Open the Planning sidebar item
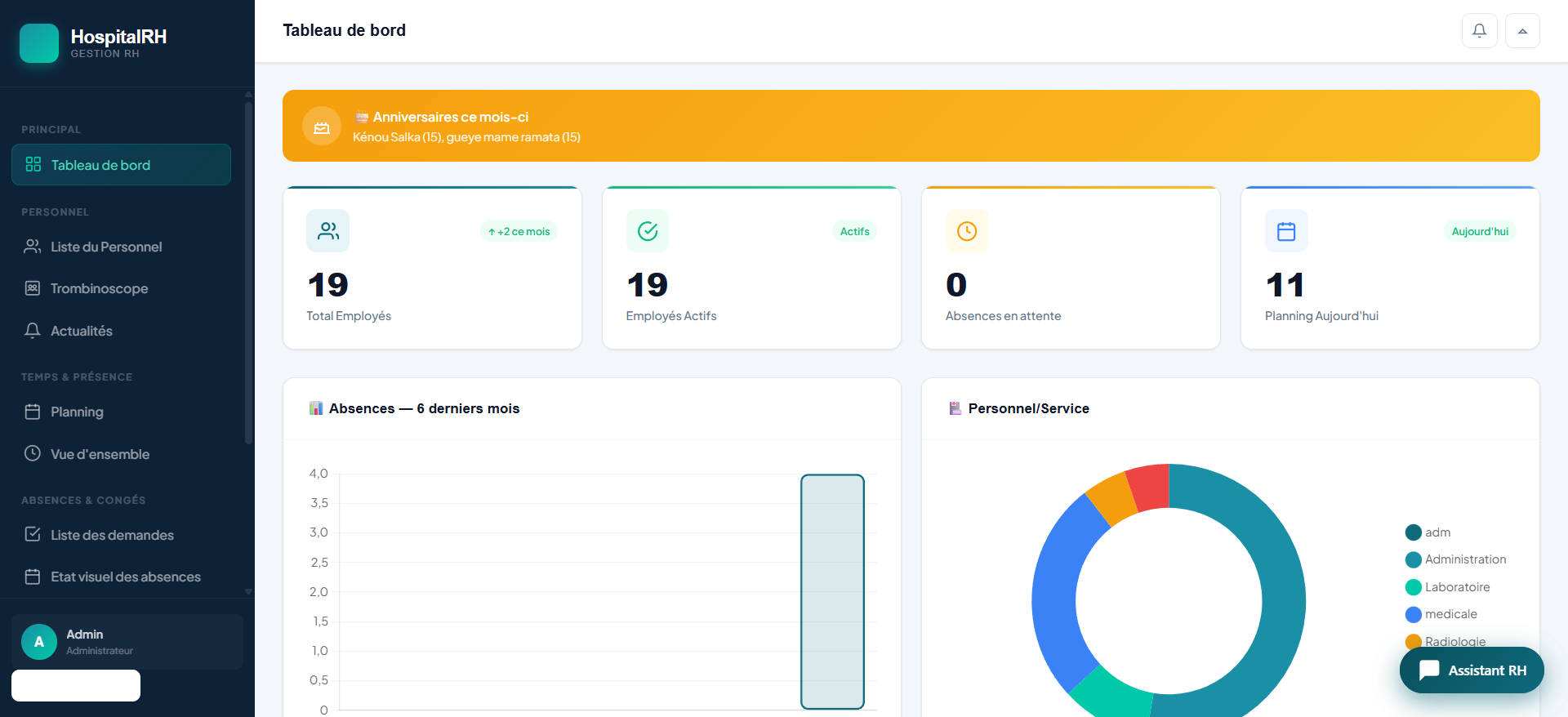 tap(121, 412)
